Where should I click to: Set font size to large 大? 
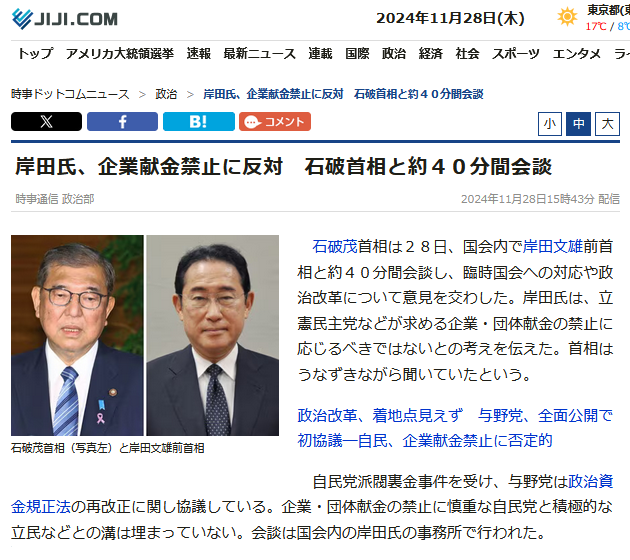pyautogui.click(x=608, y=124)
